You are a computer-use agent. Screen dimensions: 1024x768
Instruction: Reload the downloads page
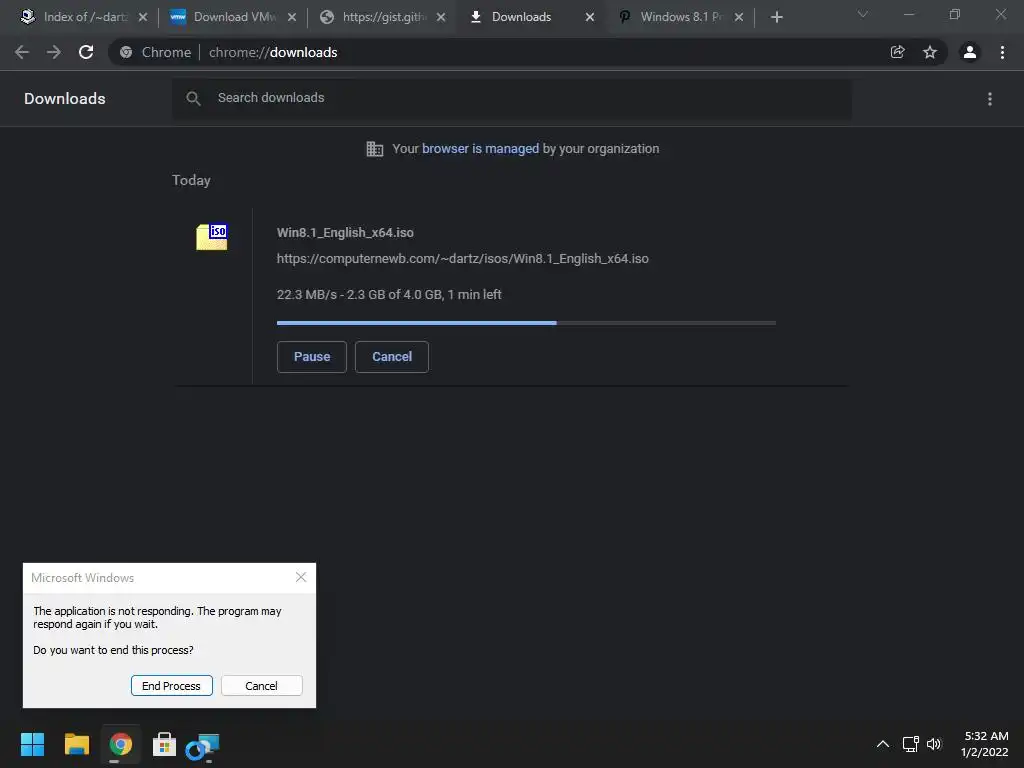[86, 52]
